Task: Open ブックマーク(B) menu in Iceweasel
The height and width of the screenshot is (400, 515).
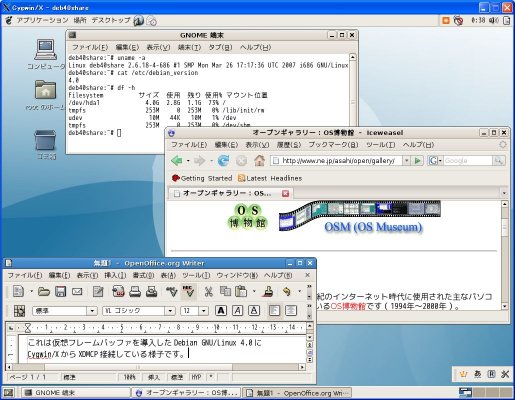Action: click(x=333, y=145)
